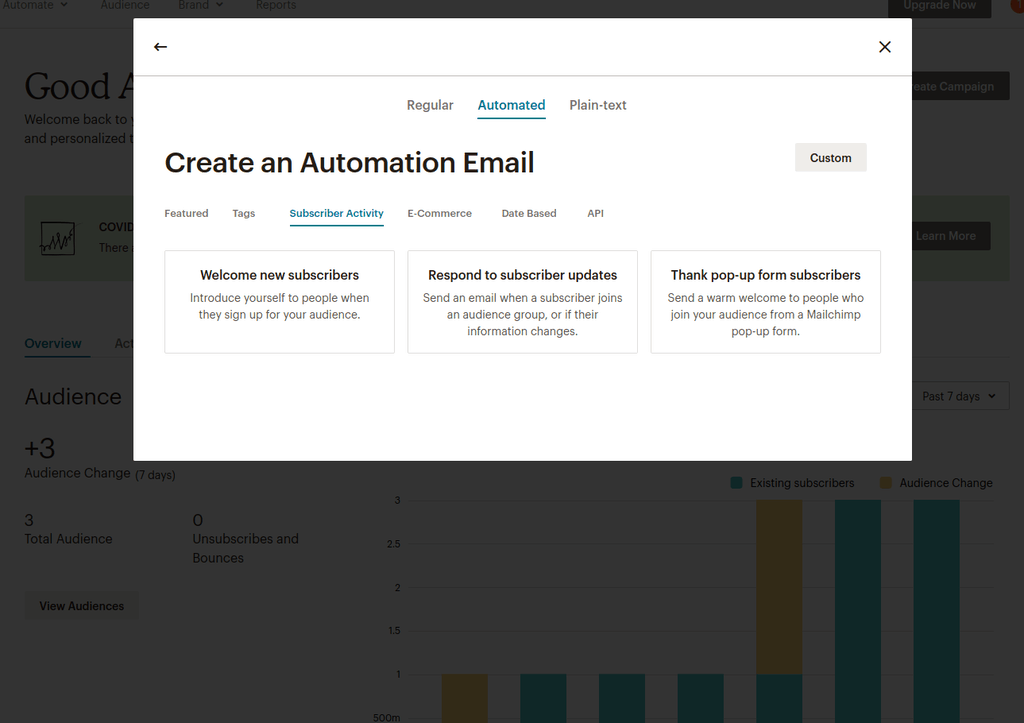Close the automation email dialog
Viewport: 1024px width, 723px height.
point(884,47)
